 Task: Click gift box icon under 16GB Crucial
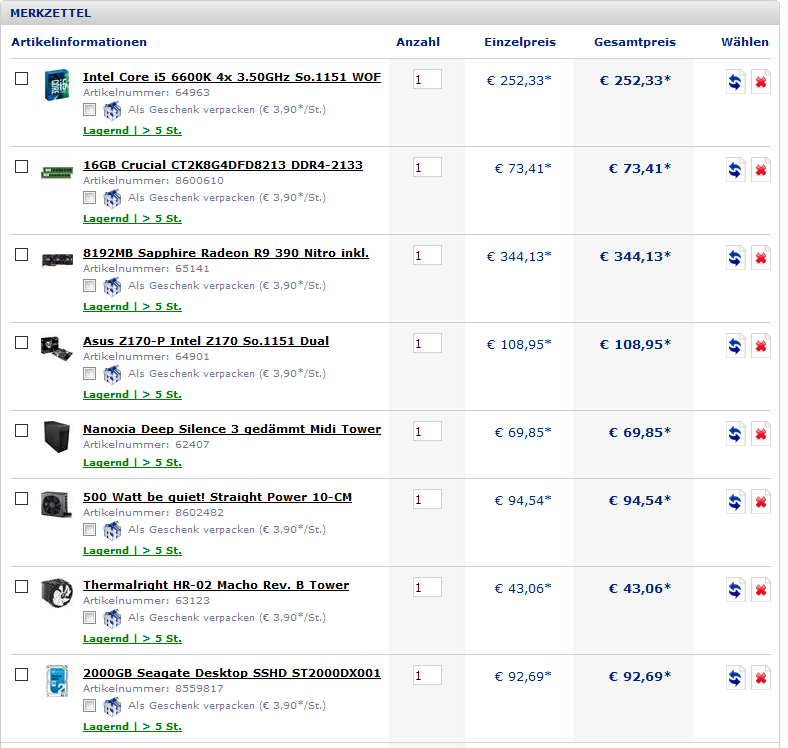click(112, 198)
